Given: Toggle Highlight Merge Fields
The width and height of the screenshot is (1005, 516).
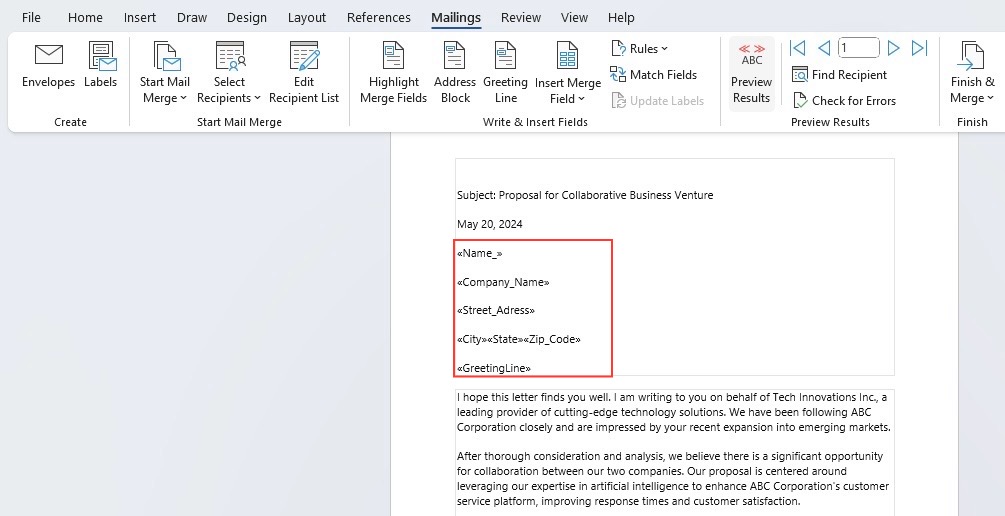Looking at the screenshot, I should pyautogui.click(x=394, y=72).
